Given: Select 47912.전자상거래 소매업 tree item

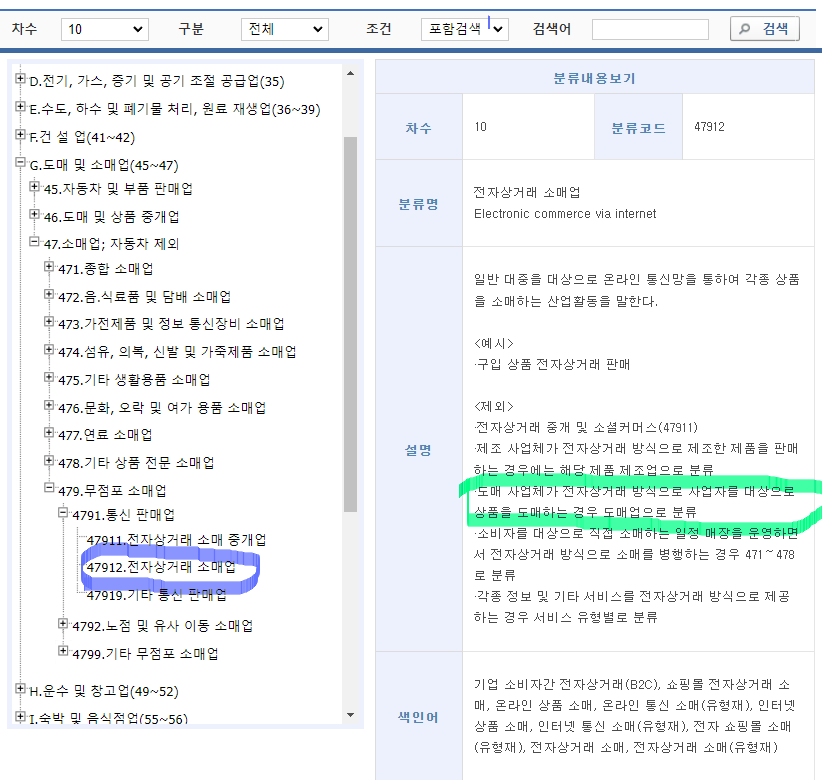Looking at the screenshot, I should [161, 567].
